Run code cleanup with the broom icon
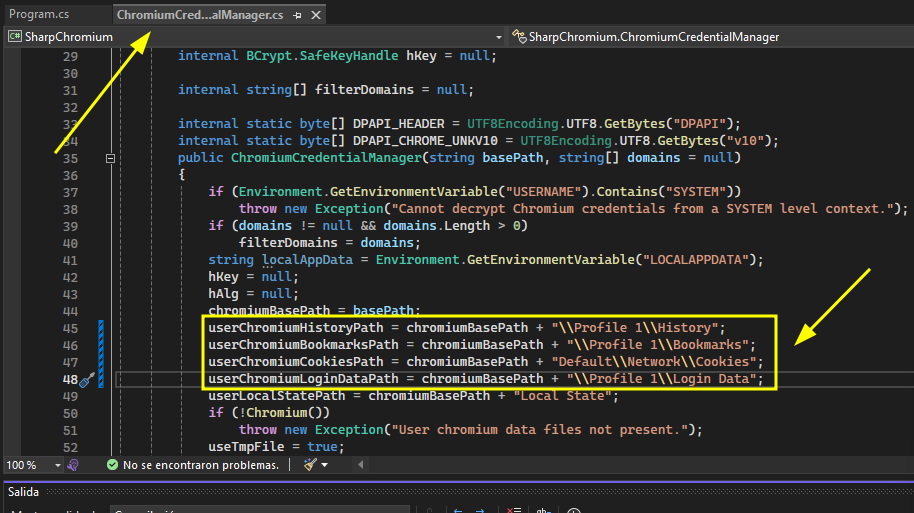914x513 pixels. 310,465
